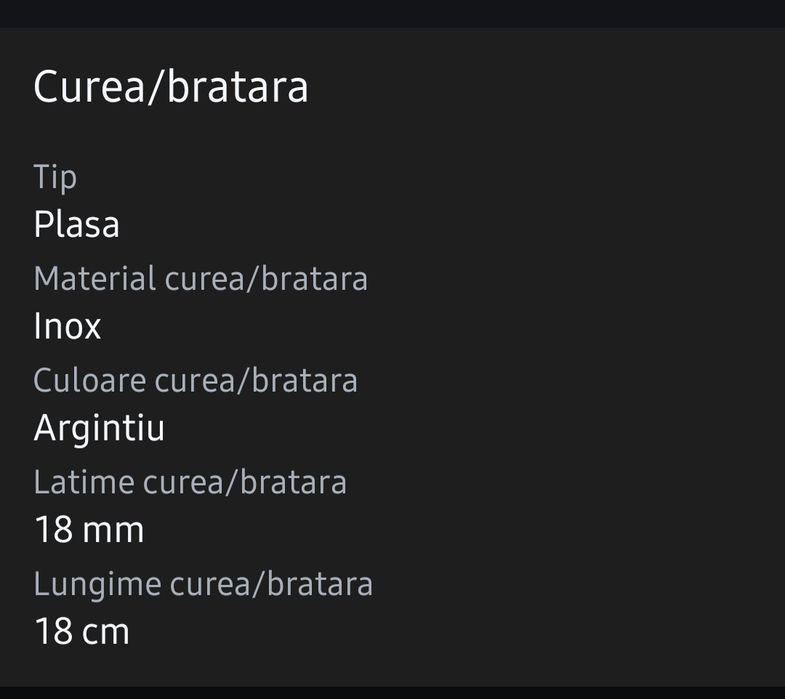Click the Material curea/bratara label
Image resolution: width=785 pixels, height=699 pixels.
tap(200, 278)
